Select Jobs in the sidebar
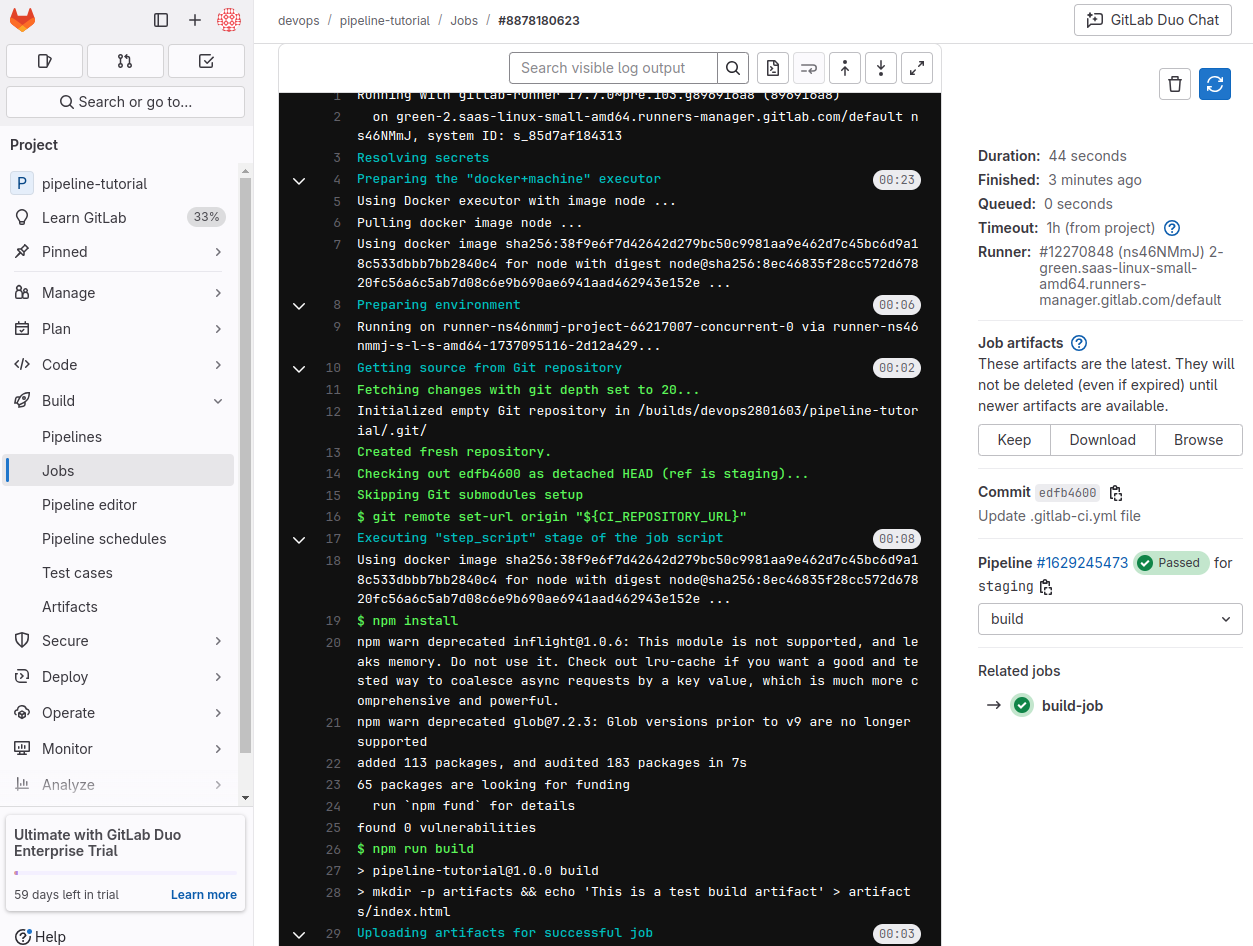 120,471
